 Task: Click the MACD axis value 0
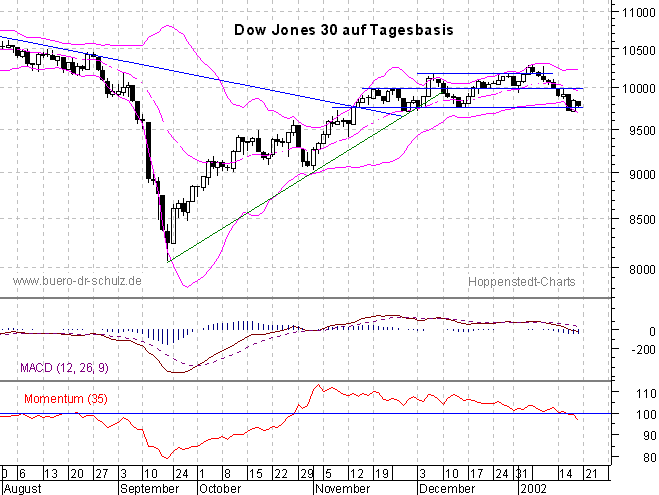652,332
